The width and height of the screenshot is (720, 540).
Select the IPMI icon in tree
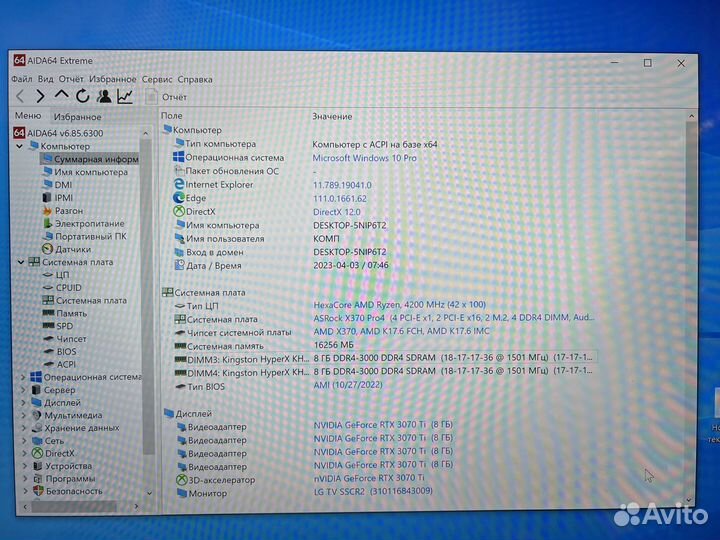coord(47,197)
